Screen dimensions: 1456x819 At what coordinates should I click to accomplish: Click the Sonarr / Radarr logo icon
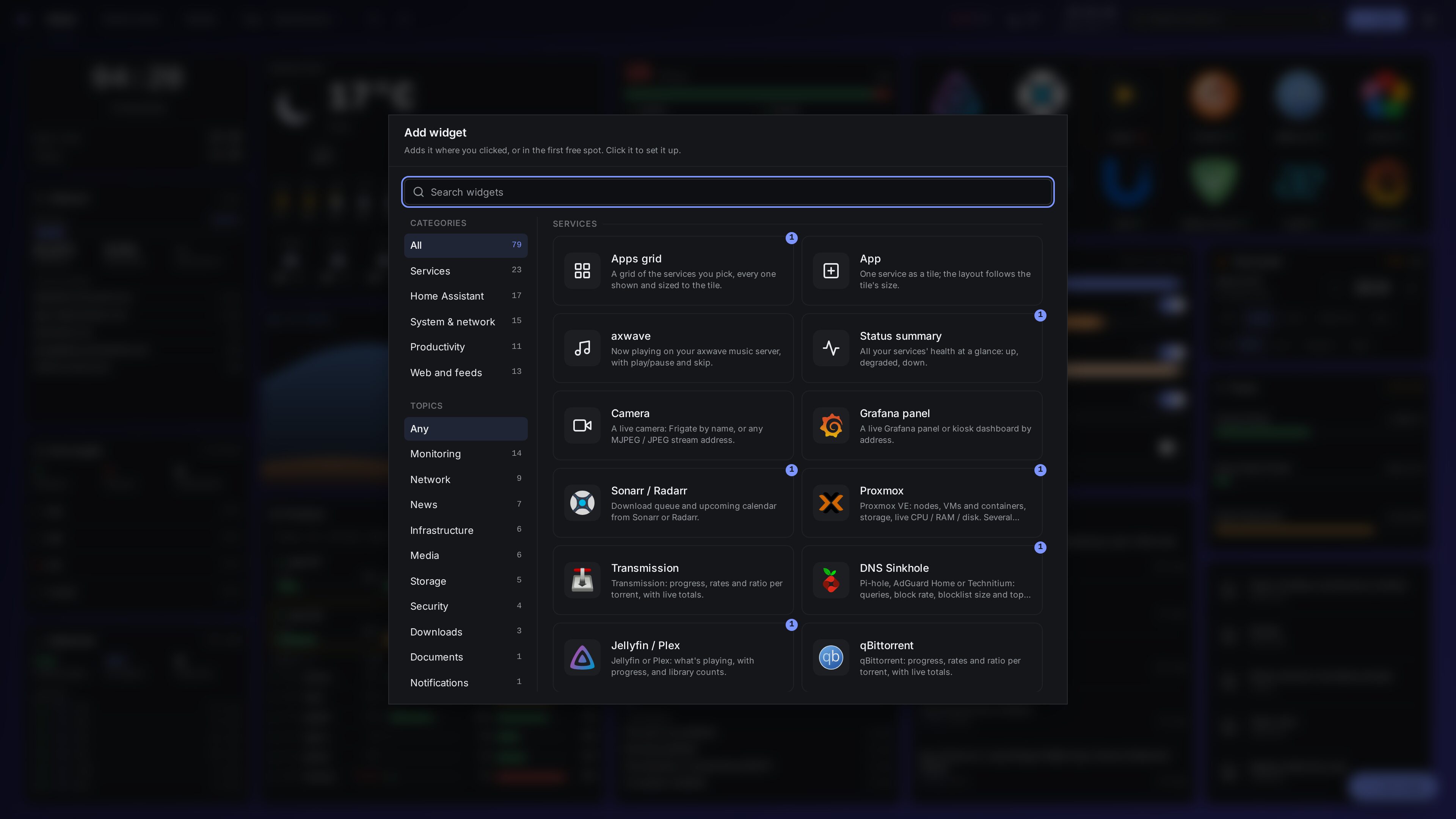[x=582, y=503]
